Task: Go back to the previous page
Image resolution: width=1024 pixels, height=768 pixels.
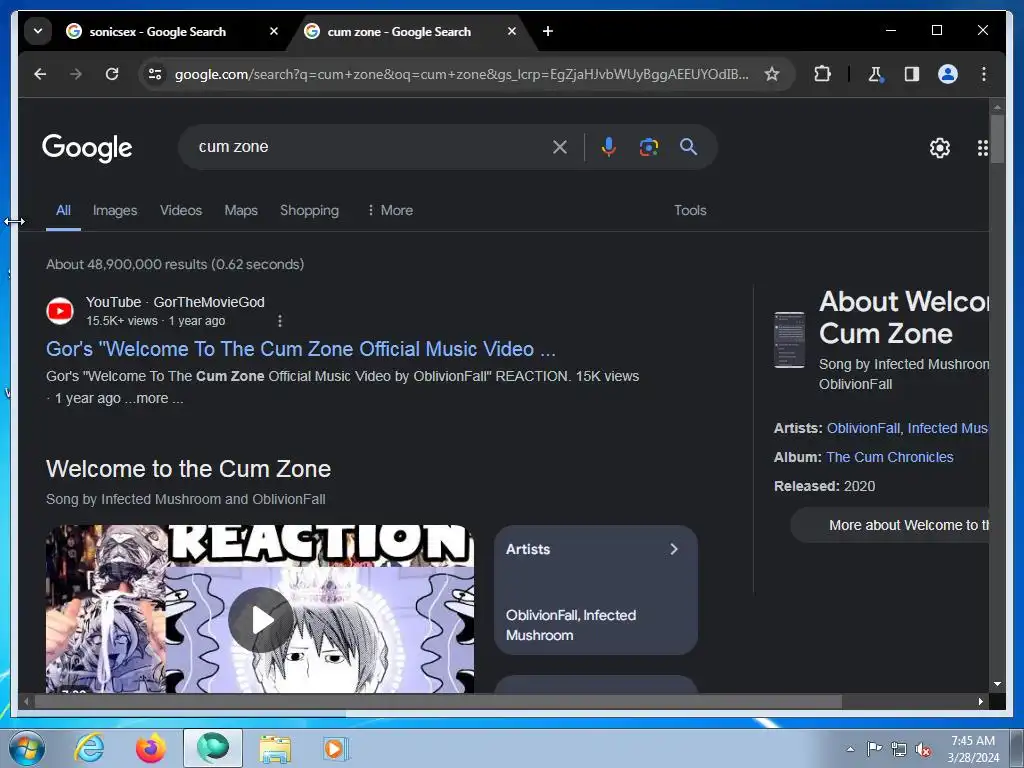Action: tap(40, 74)
